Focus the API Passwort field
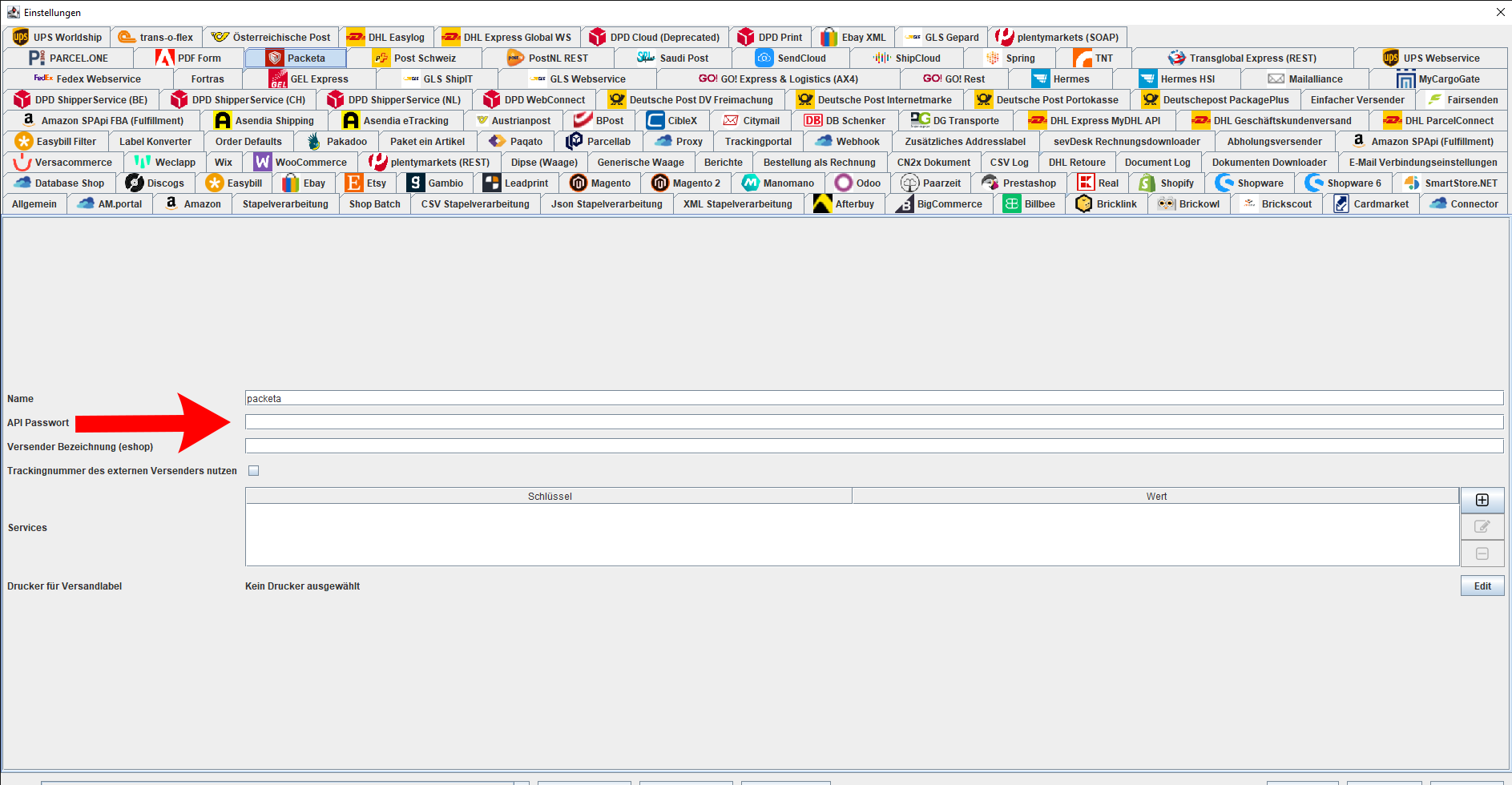This screenshot has width=1512, height=785. coord(874,422)
